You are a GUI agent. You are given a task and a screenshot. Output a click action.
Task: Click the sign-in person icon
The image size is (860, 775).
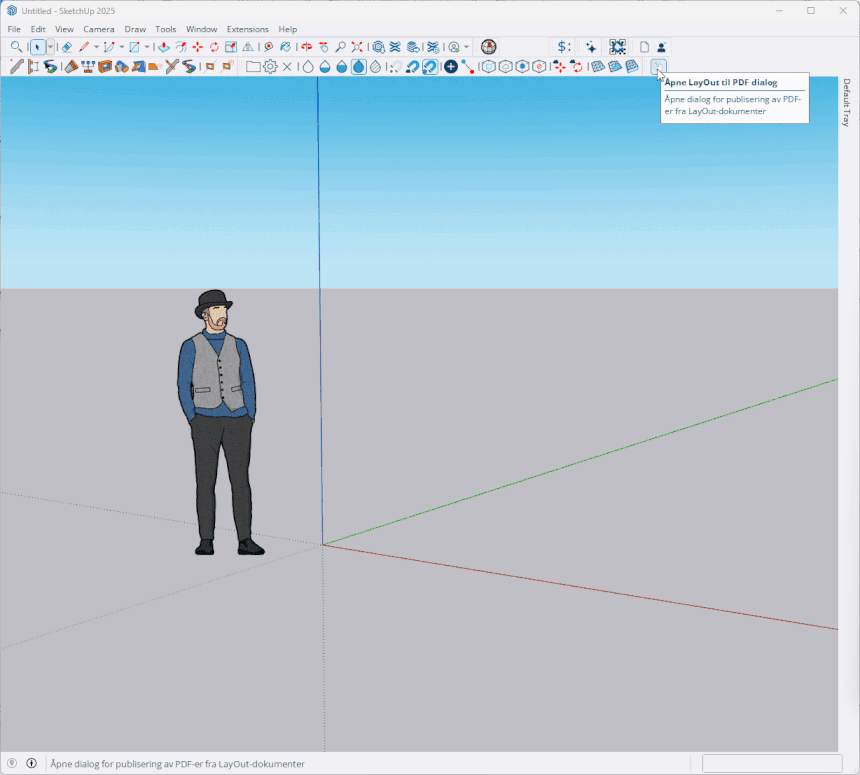pos(661,46)
